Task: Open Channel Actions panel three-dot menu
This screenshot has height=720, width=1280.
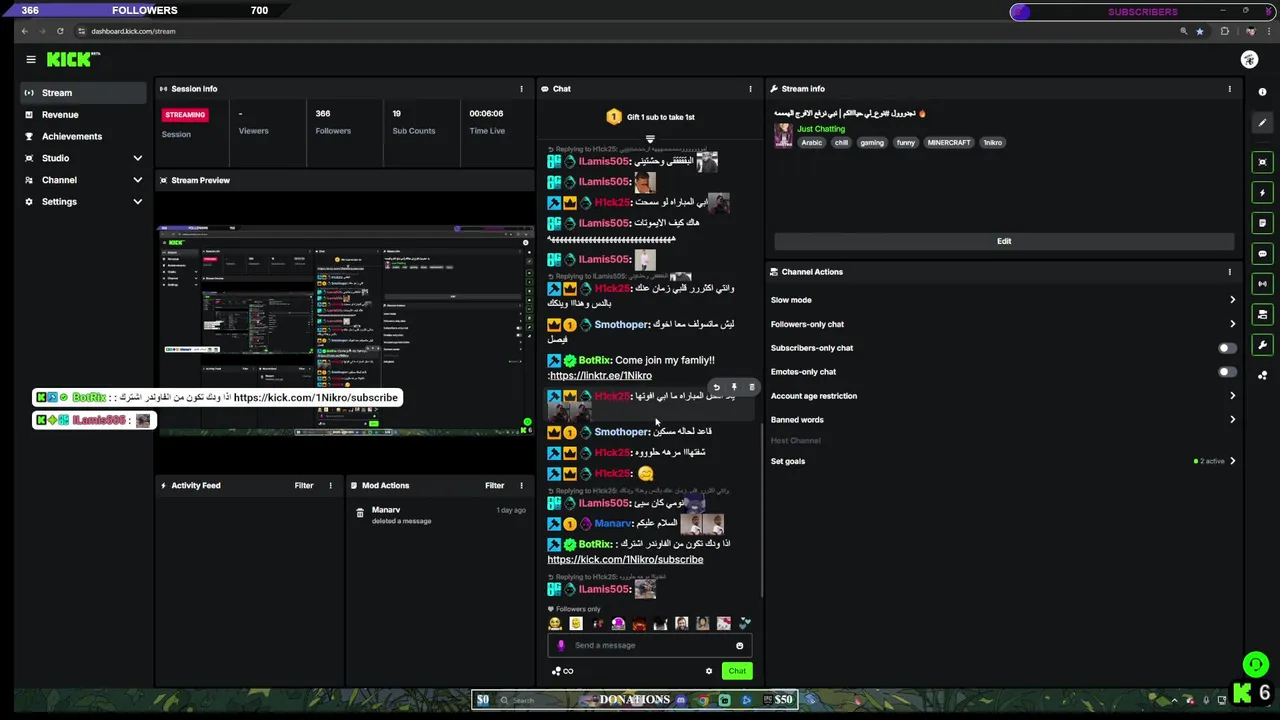Action: click(1229, 272)
